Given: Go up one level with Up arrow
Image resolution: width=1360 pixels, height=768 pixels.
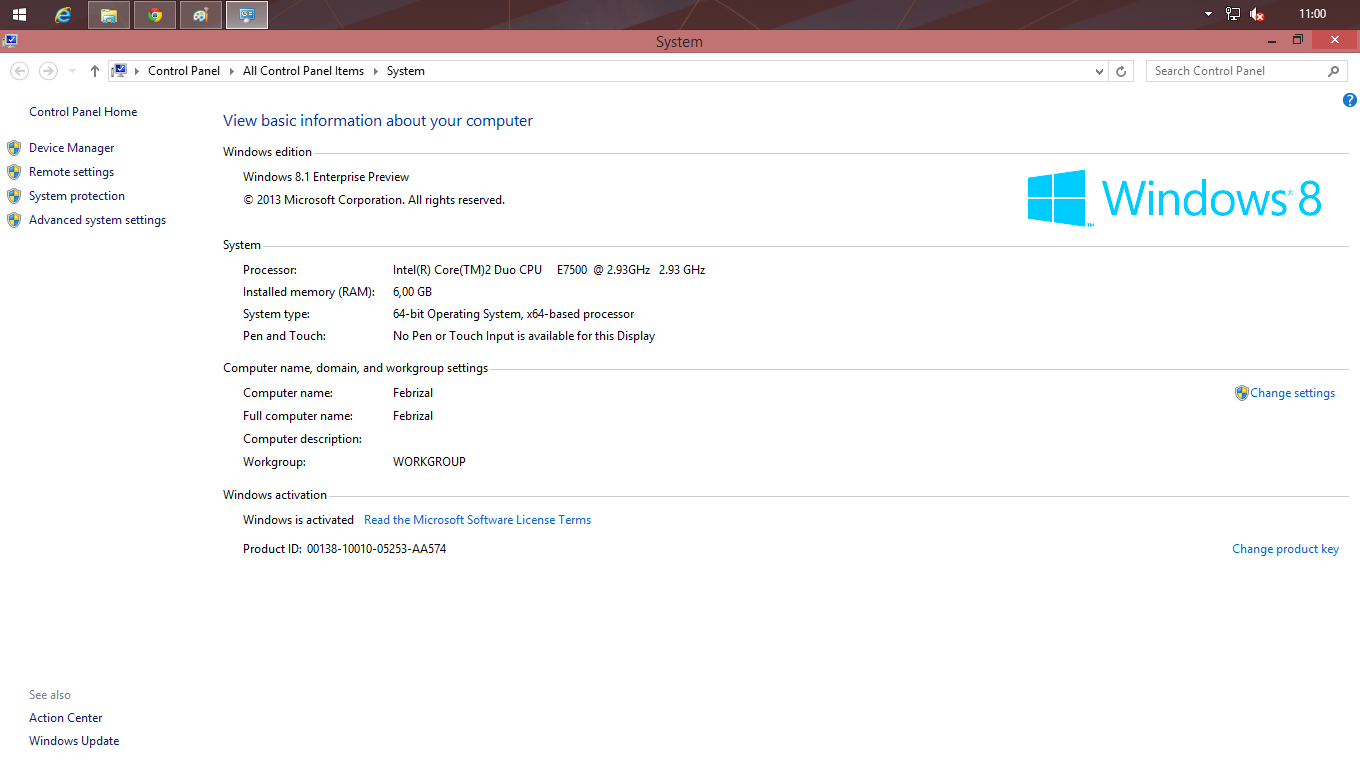Looking at the screenshot, I should [x=95, y=71].
